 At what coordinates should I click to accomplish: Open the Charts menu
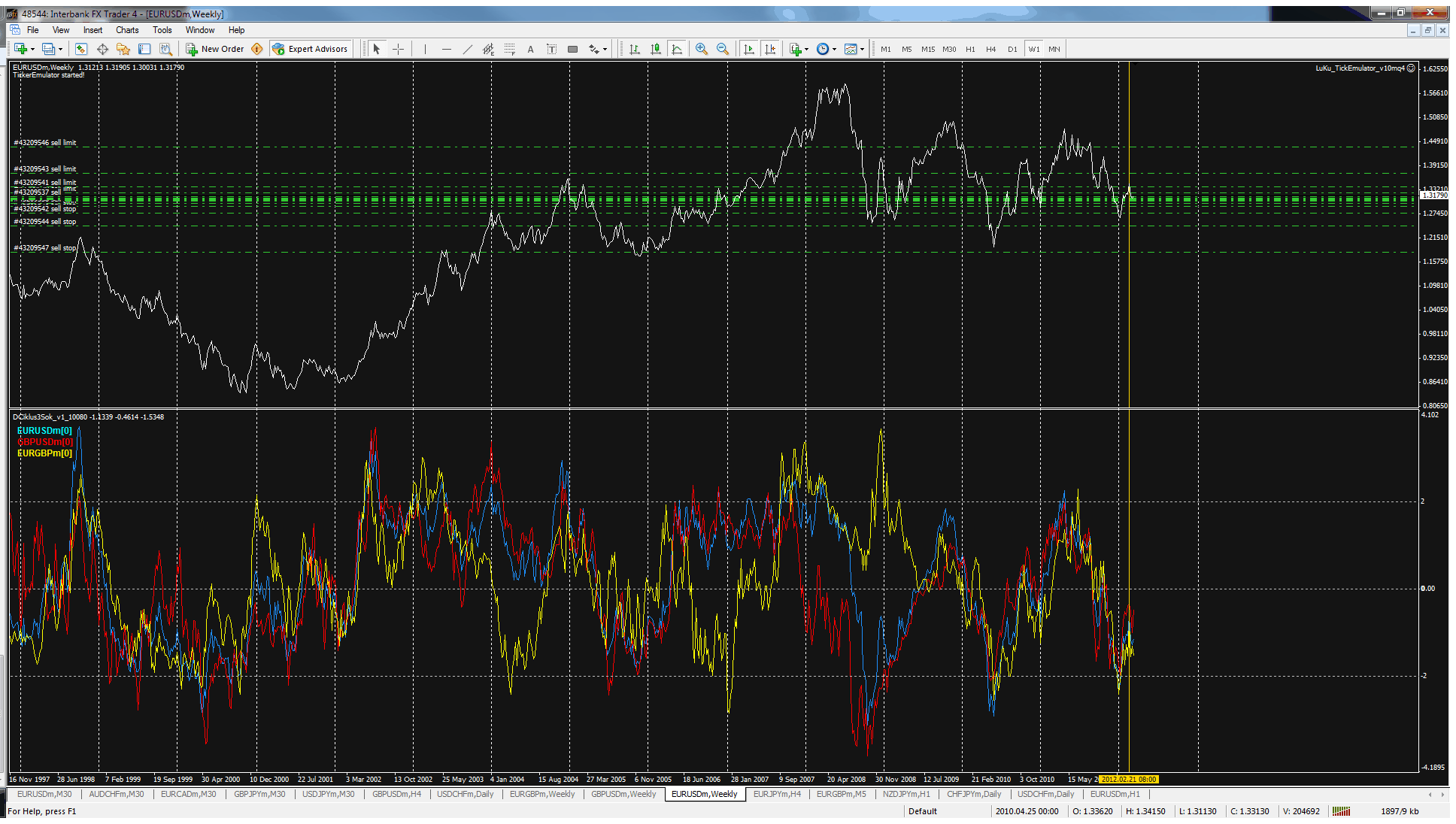pos(127,30)
